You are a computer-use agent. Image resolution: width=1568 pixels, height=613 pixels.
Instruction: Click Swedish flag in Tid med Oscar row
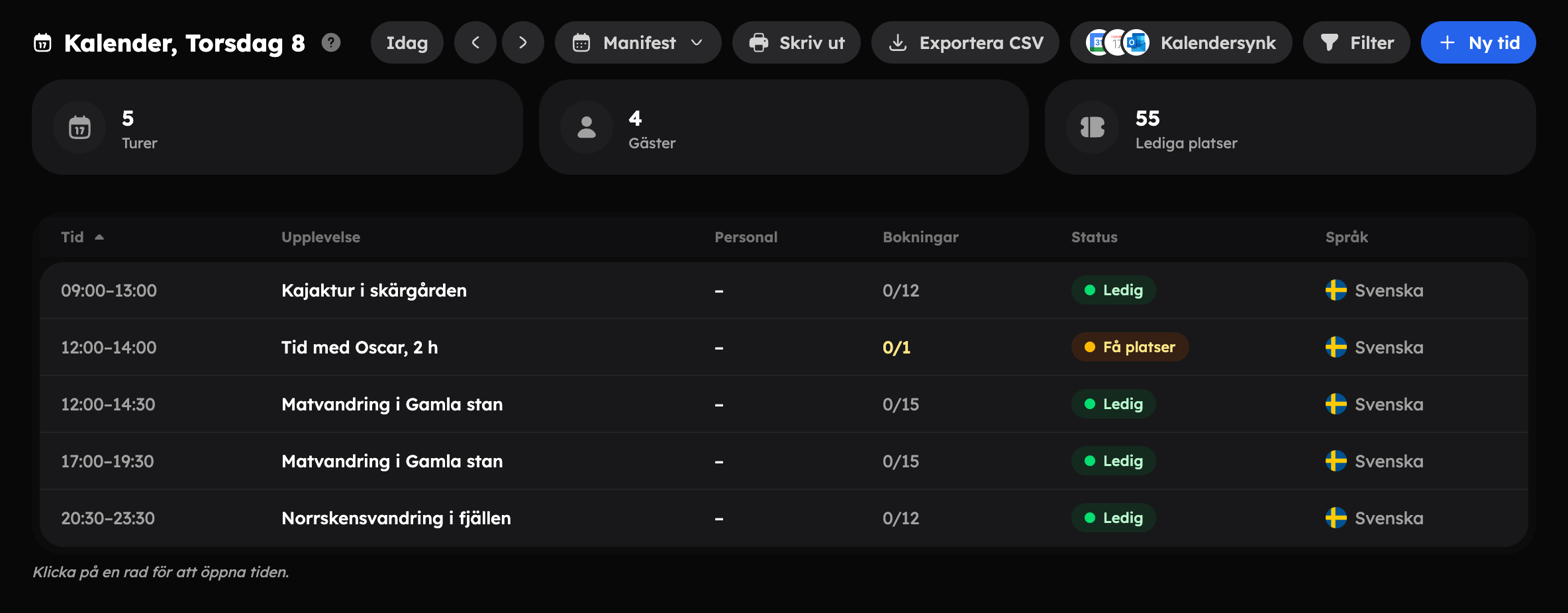1336,347
